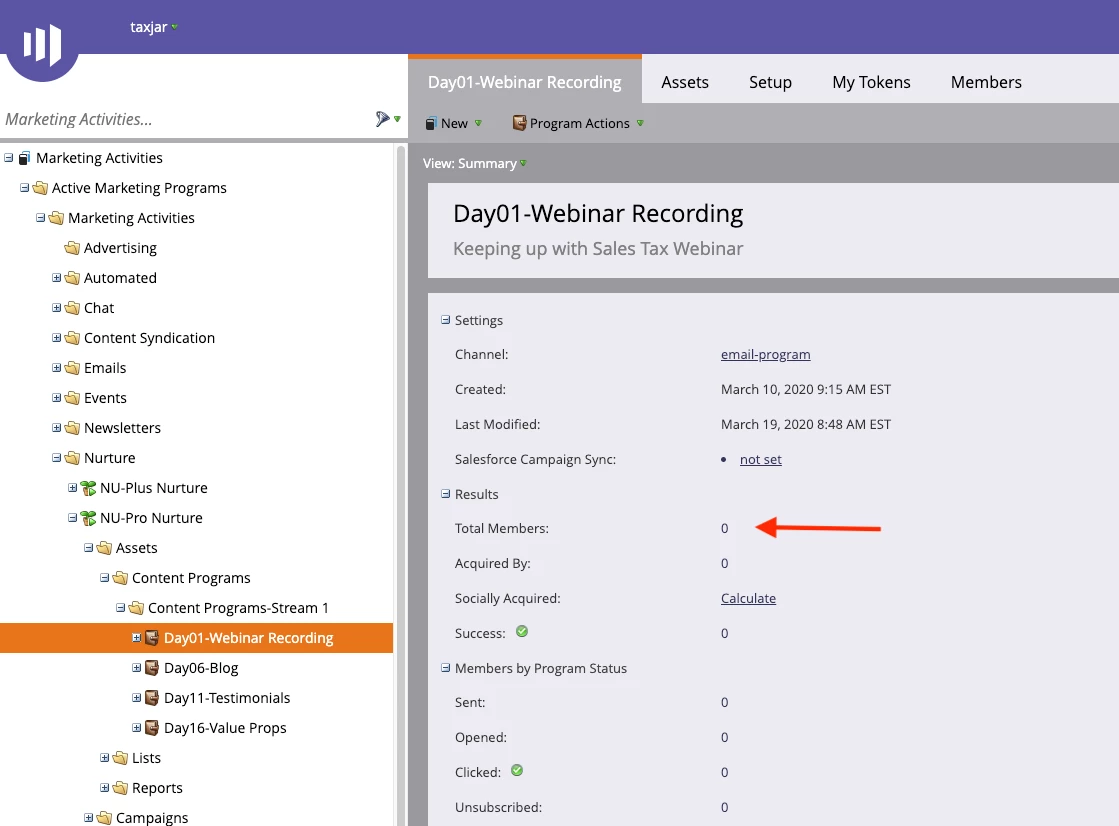Click the Calculate link for Socially Acquired
The width and height of the screenshot is (1119, 826).
748,599
